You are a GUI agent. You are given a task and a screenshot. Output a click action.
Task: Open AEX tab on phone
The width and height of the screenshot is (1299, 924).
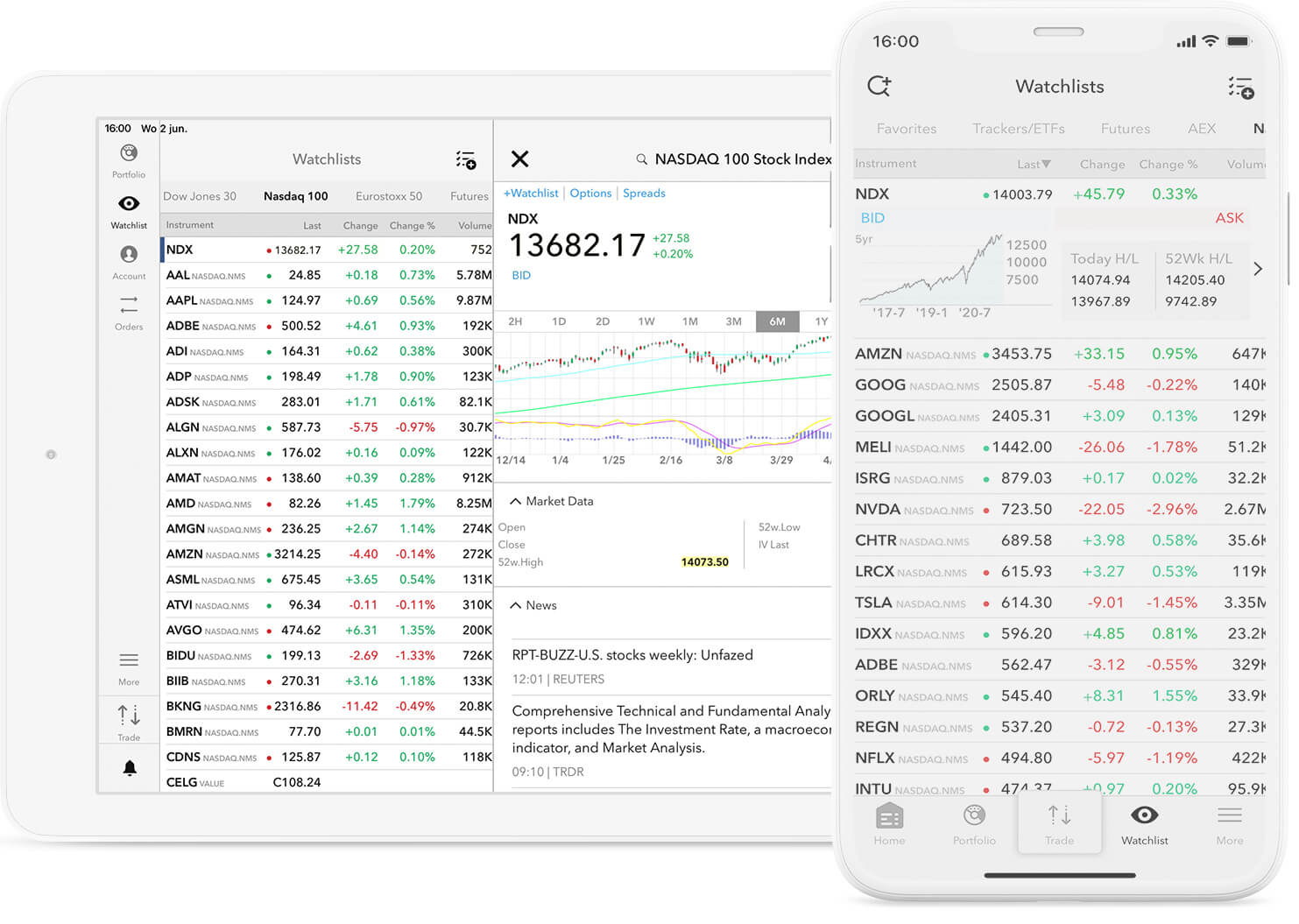coord(1202,129)
